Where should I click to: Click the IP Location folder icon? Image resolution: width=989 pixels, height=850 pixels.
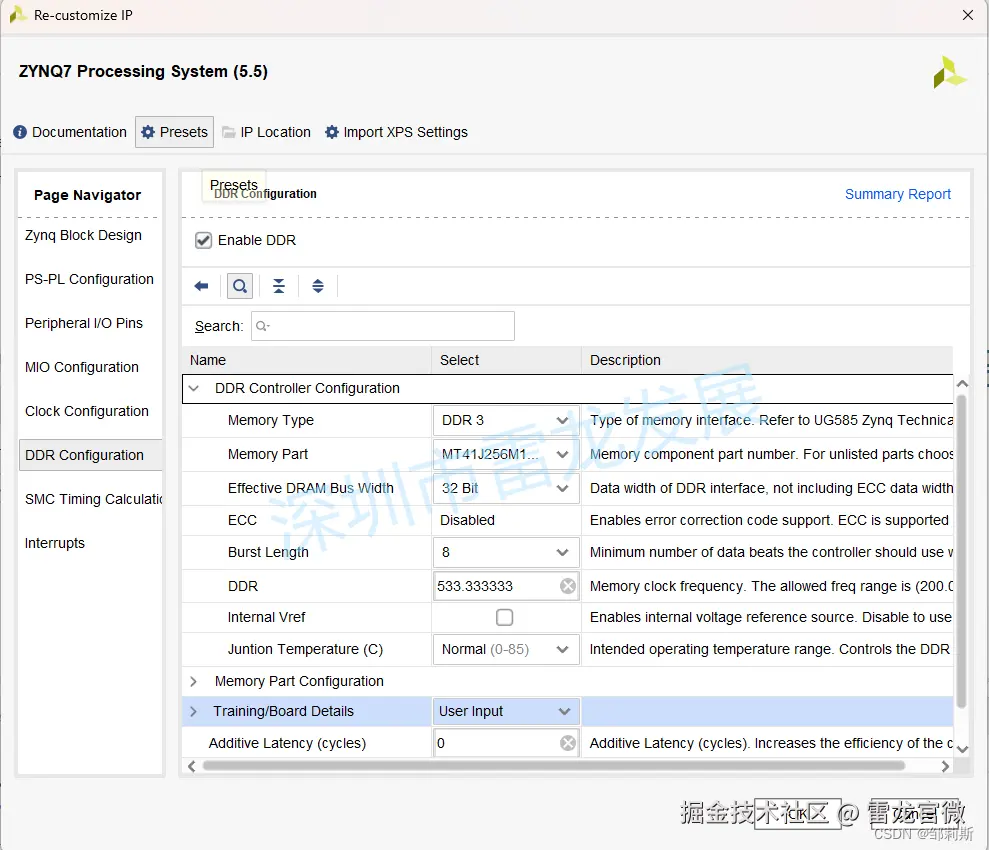tap(229, 132)
